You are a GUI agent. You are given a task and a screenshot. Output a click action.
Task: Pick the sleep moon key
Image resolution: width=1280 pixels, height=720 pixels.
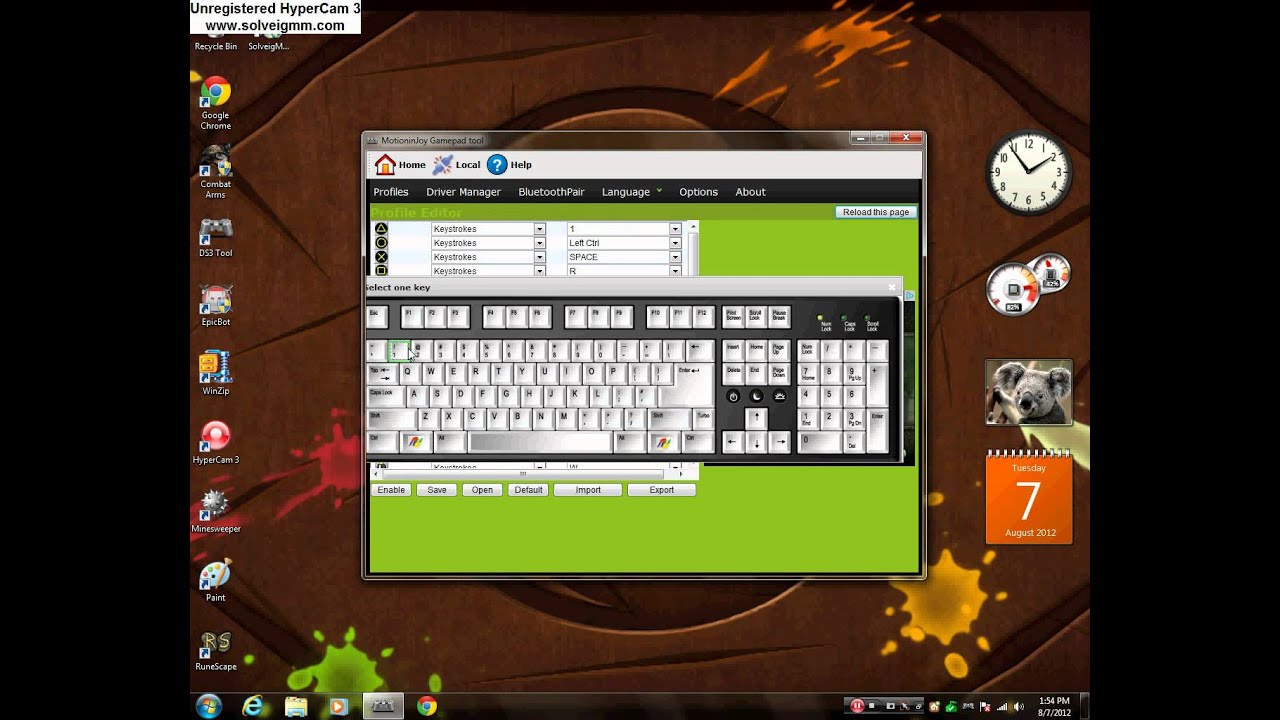(756, 396)
